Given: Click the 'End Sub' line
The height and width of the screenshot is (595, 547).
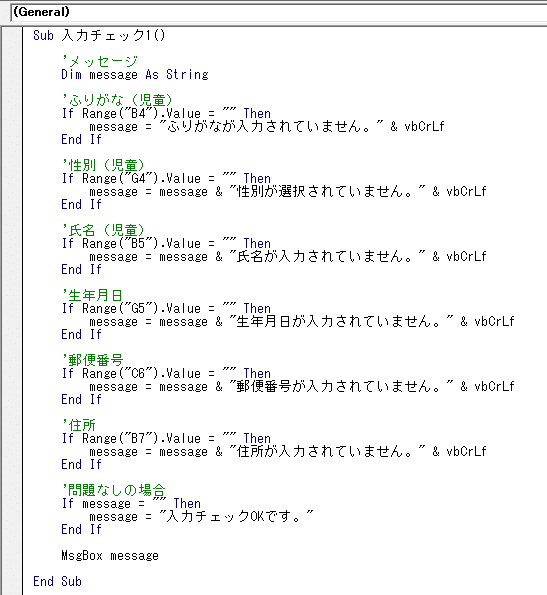Looking at the screenshot, I should pyautogui.click(x=57, y=581).
